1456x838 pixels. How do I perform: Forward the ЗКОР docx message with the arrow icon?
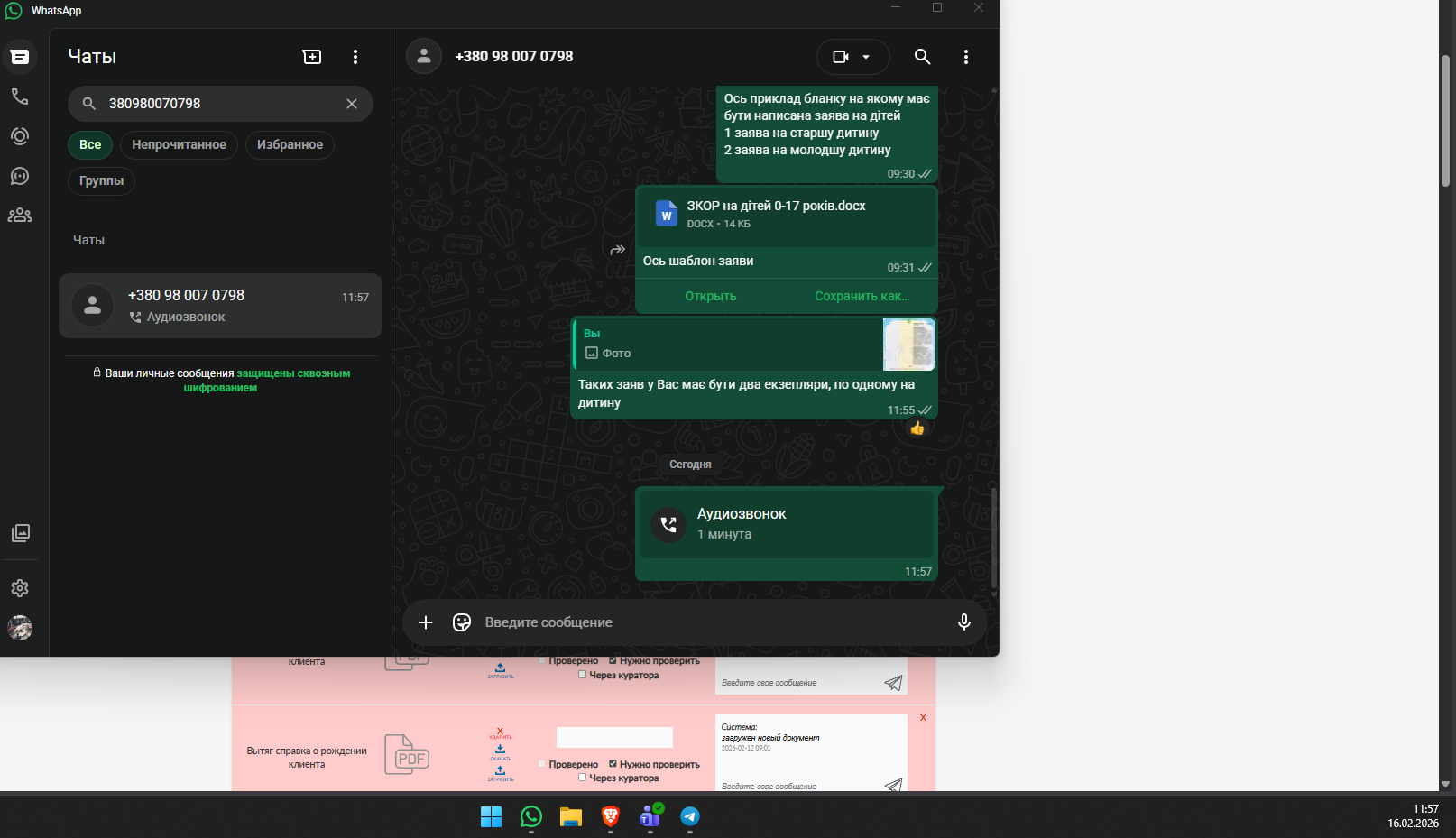click(x=618, y=250)
